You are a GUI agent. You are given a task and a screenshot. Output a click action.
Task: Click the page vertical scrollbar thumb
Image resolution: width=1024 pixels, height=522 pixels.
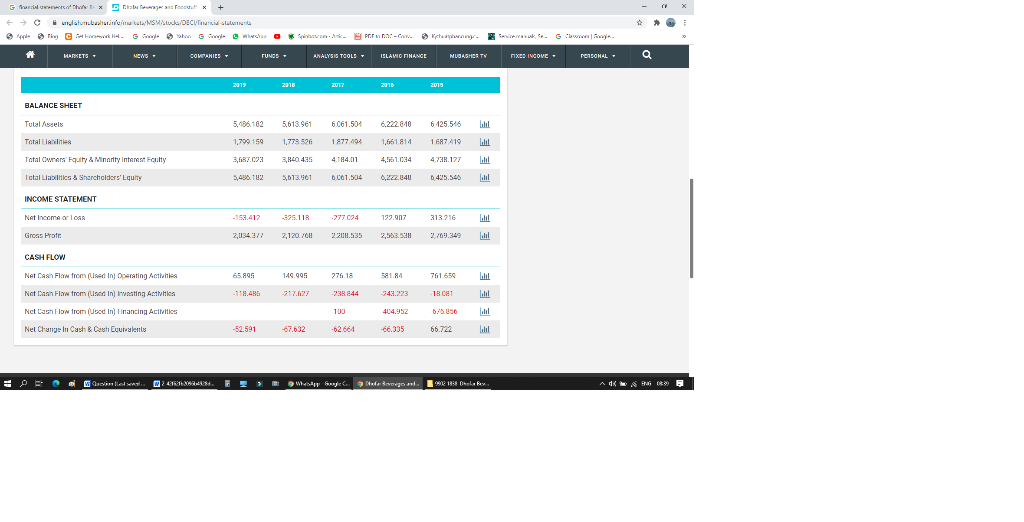tap(691, 228)
